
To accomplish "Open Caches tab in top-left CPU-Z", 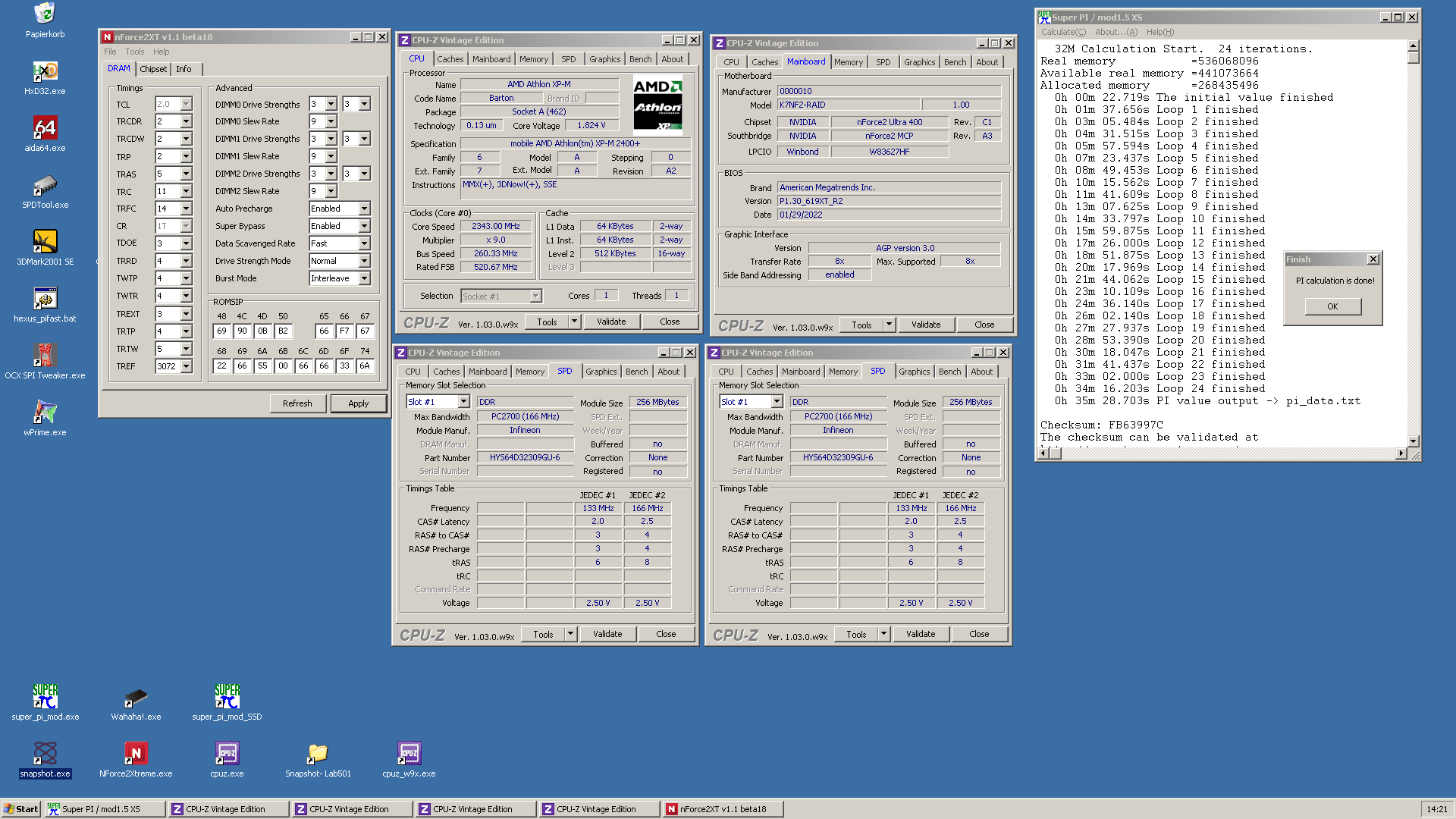I will click(450, 59).
